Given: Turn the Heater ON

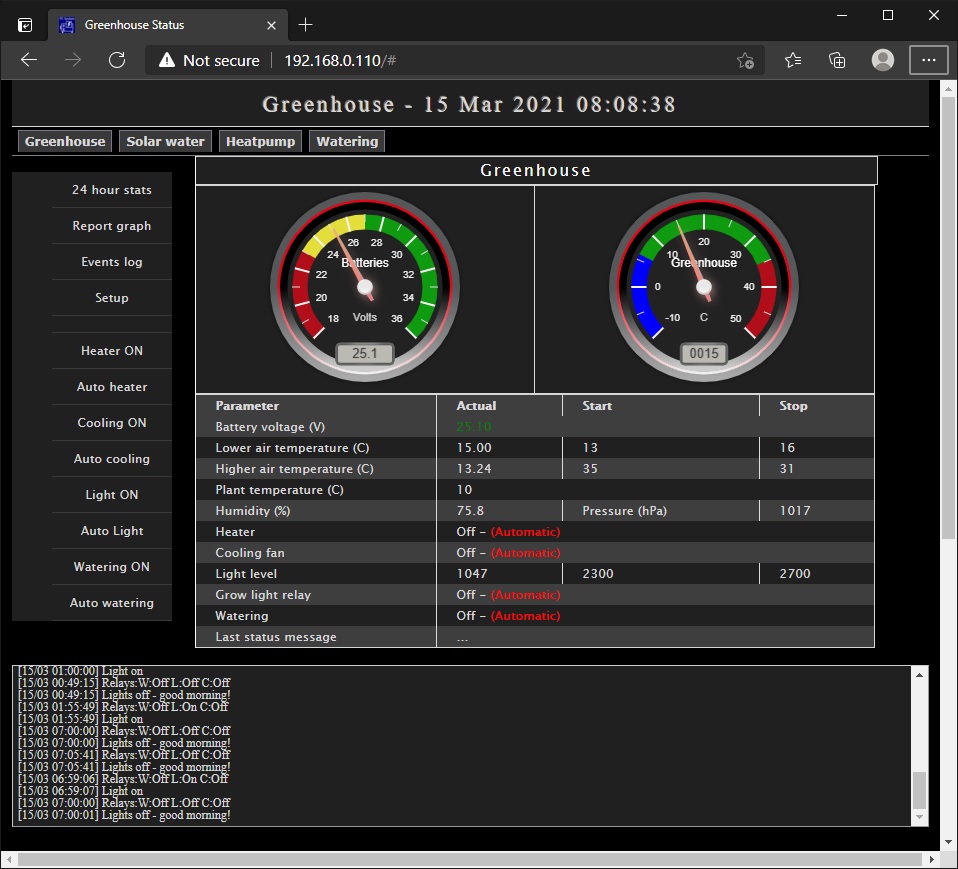Looking at the screenshot, I should [x=112, y=351].
